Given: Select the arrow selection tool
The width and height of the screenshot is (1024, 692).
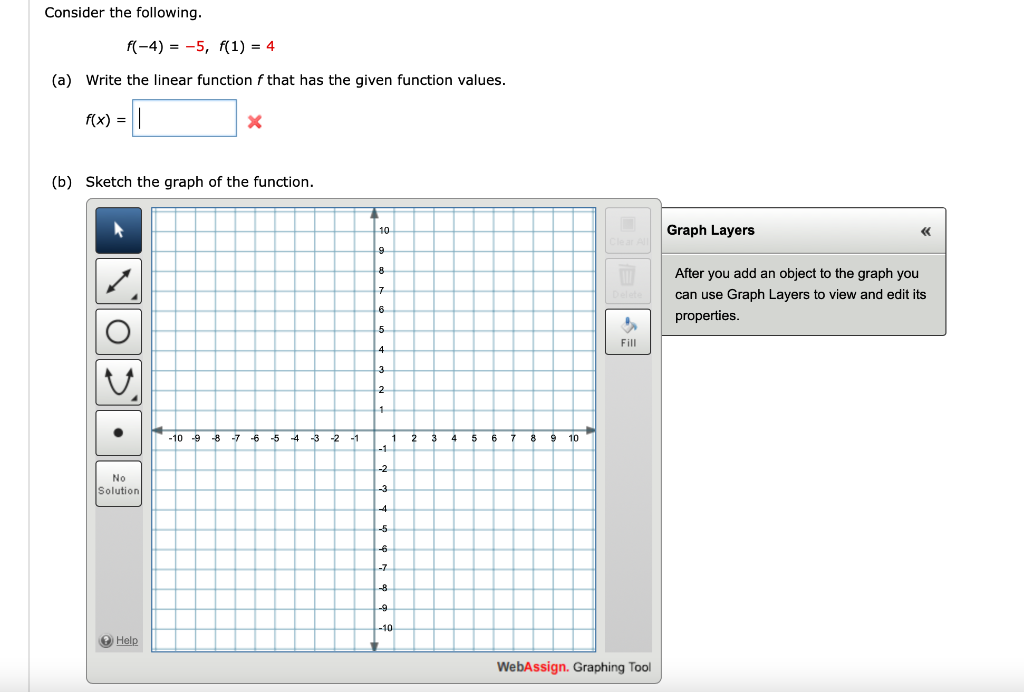Looking at the screenshot, I should (x=118, y=230).
